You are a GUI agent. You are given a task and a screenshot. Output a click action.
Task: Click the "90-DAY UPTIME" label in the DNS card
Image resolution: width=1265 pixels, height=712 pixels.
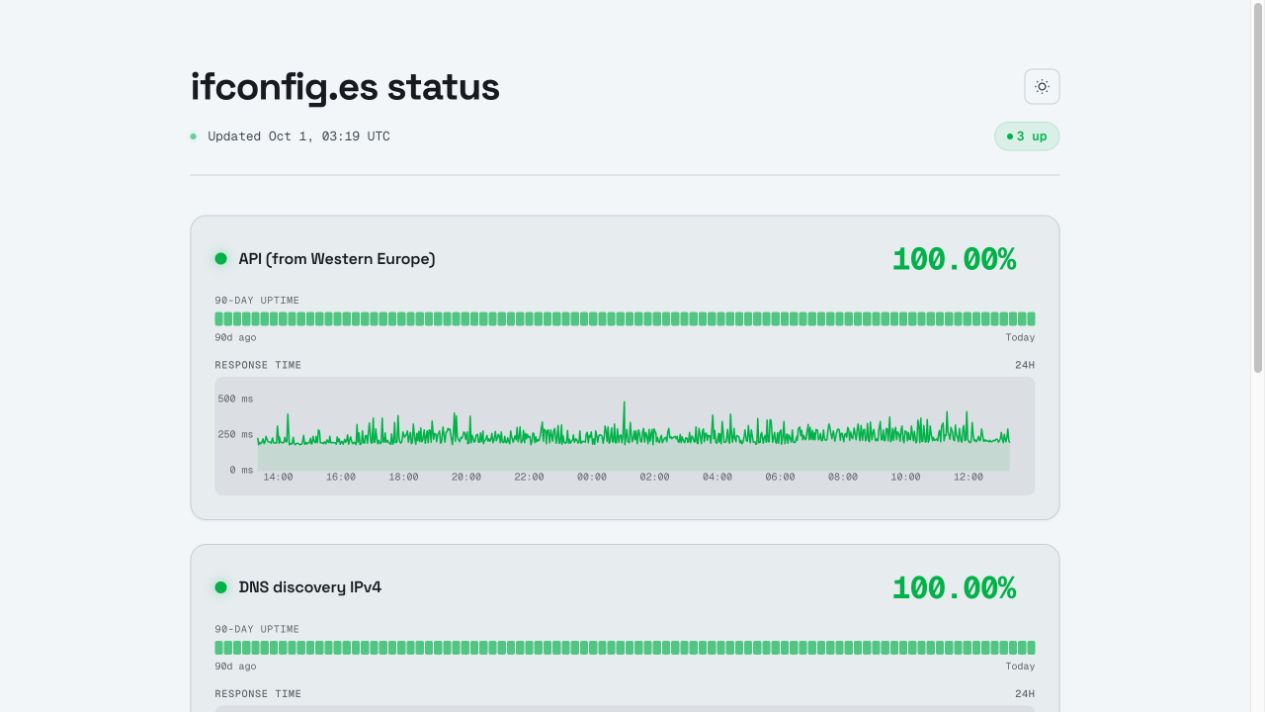(257, 629)
